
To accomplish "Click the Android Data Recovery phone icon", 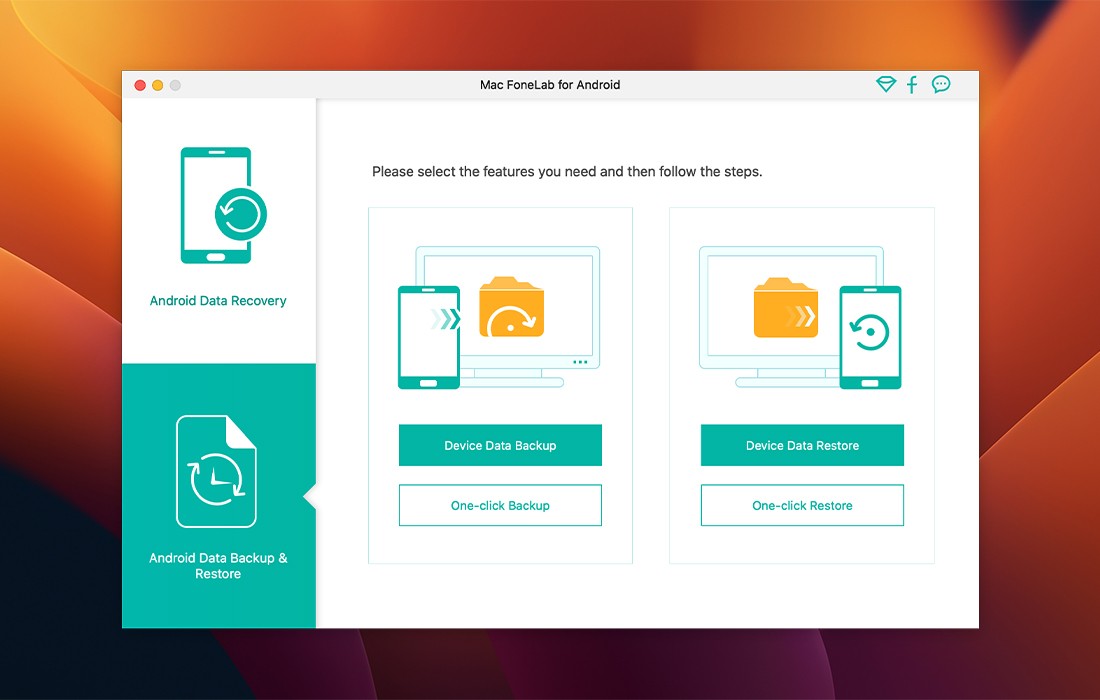I will click(x=219, y=206).
